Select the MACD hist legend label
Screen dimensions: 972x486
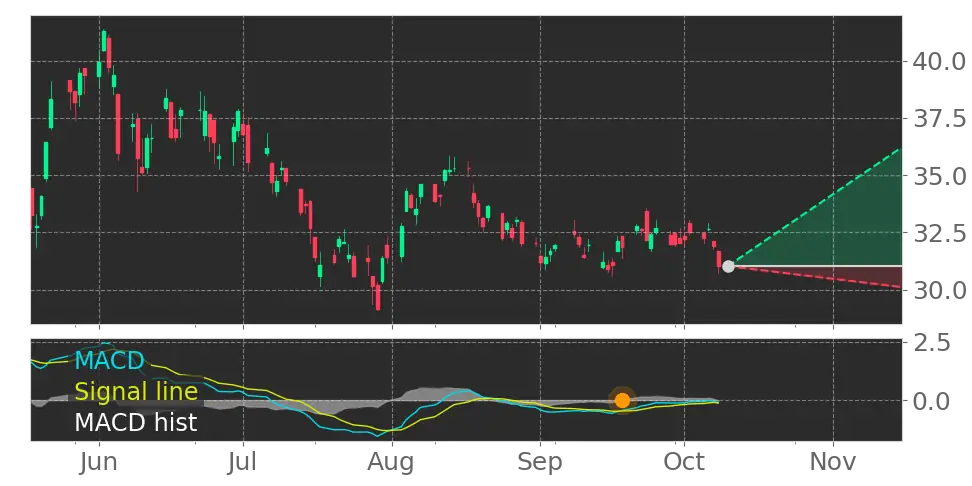136,422
